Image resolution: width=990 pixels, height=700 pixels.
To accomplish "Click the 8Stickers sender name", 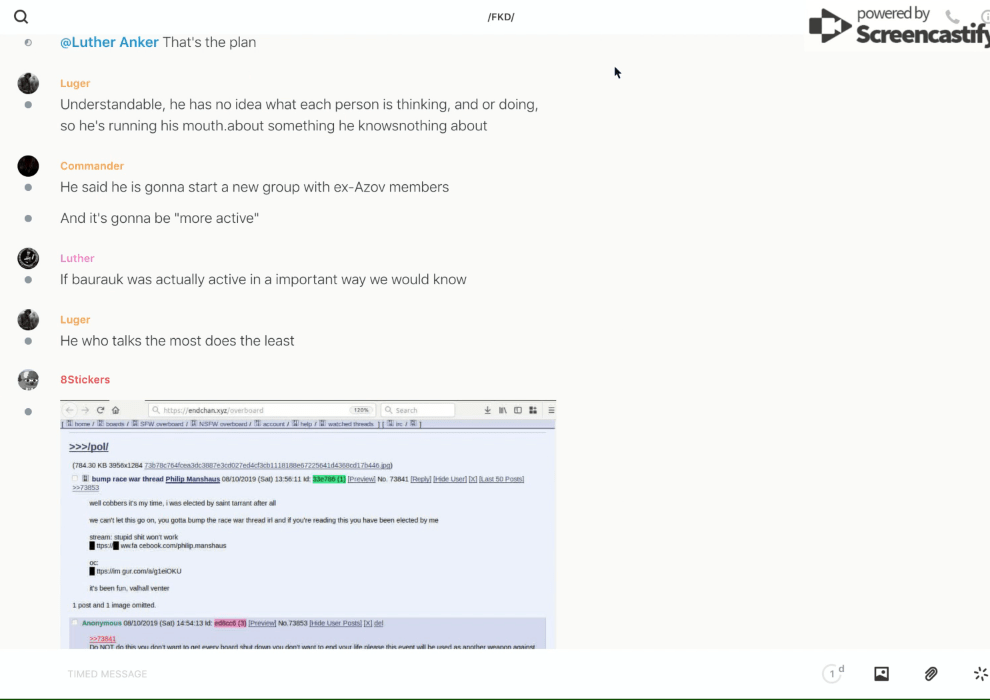I will coord(85,380).
